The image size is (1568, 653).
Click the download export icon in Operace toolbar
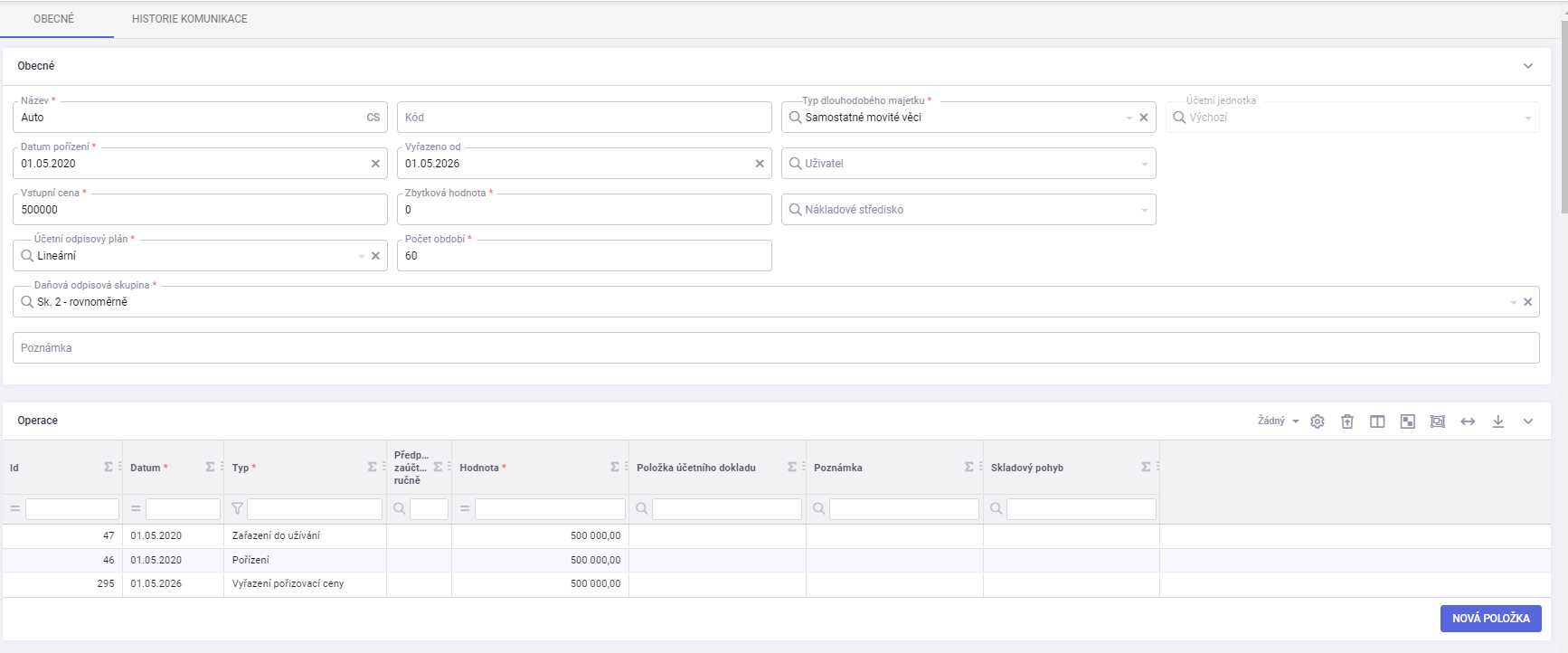tap(1498, 421)
